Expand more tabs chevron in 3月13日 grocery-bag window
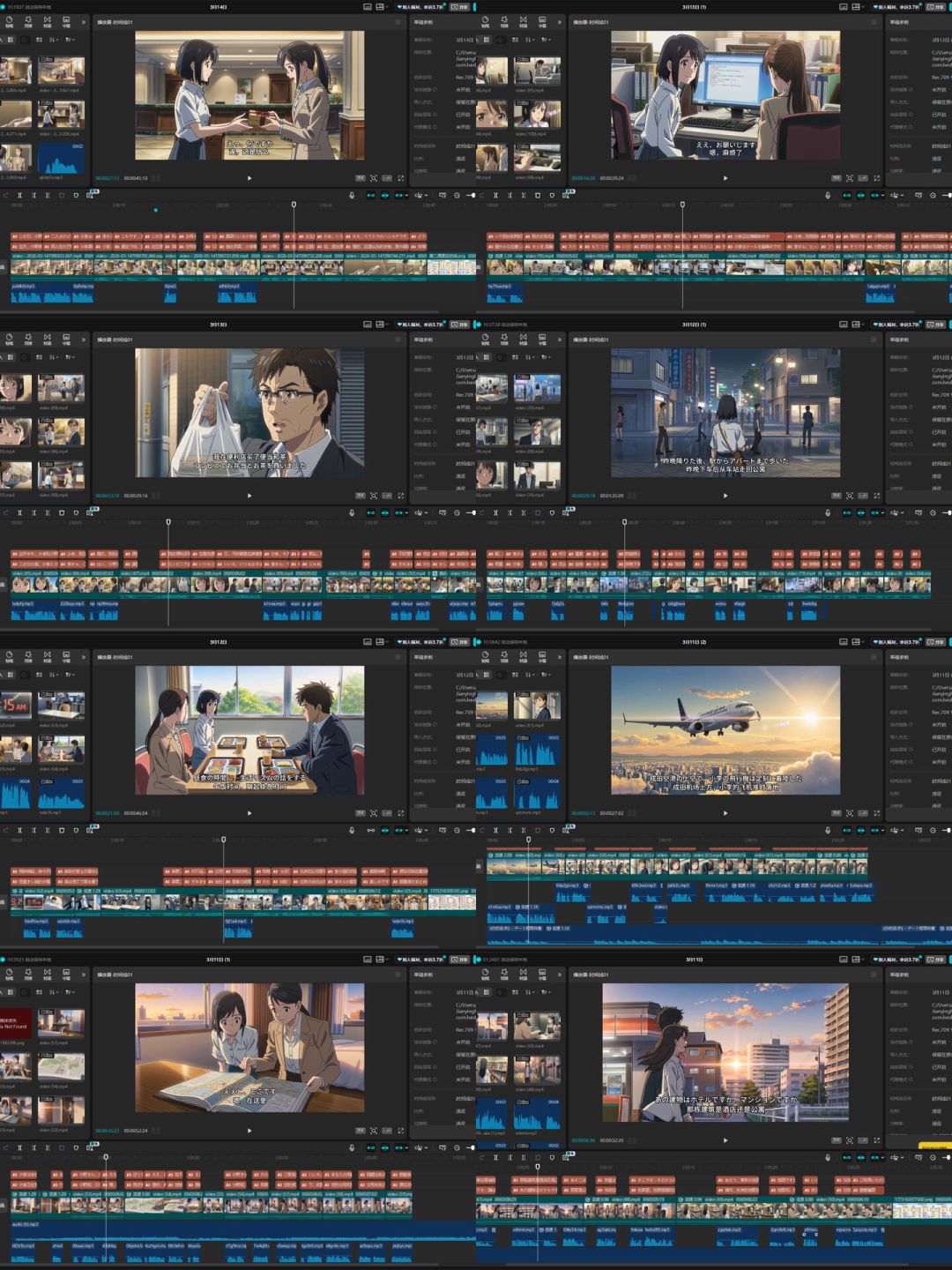This screenshot has height=1270, width=952. tap(85, 340)
